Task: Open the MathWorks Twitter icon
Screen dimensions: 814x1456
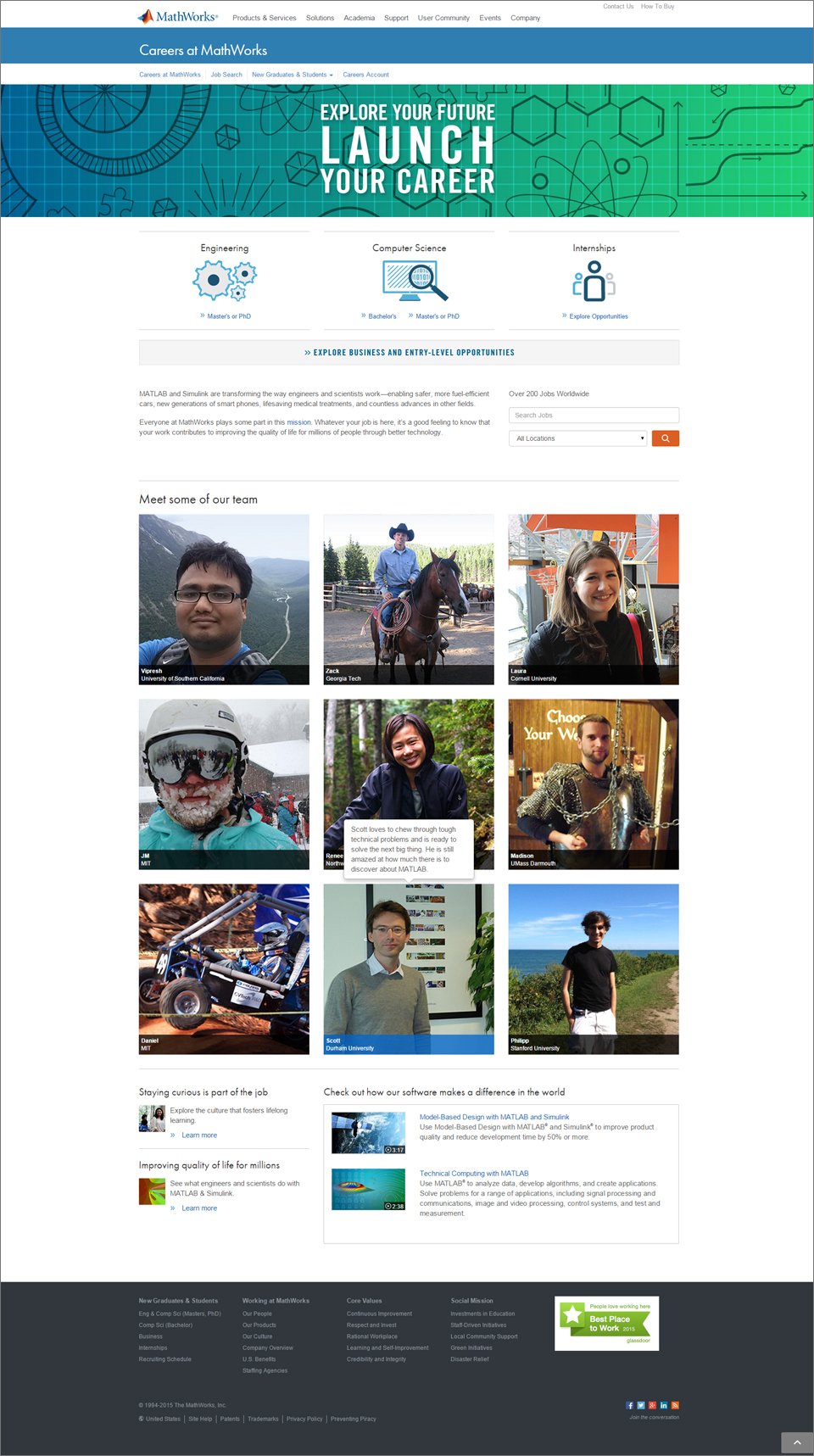Action: pos(641,1405)
